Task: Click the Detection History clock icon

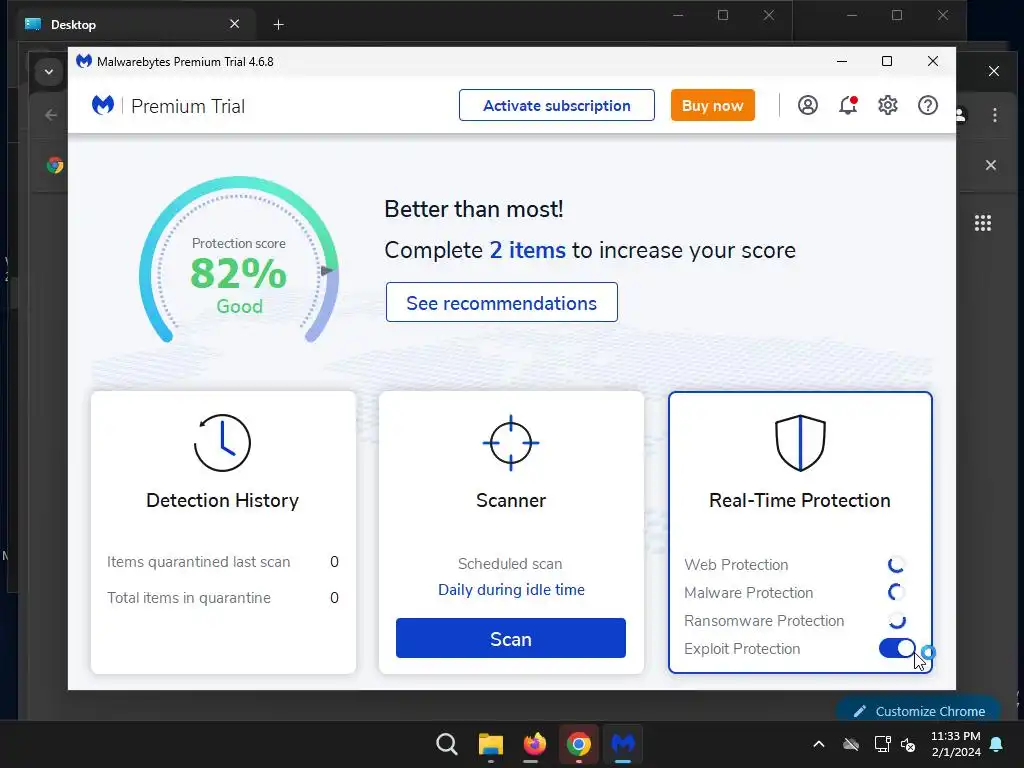Action: tap(222, 443)
